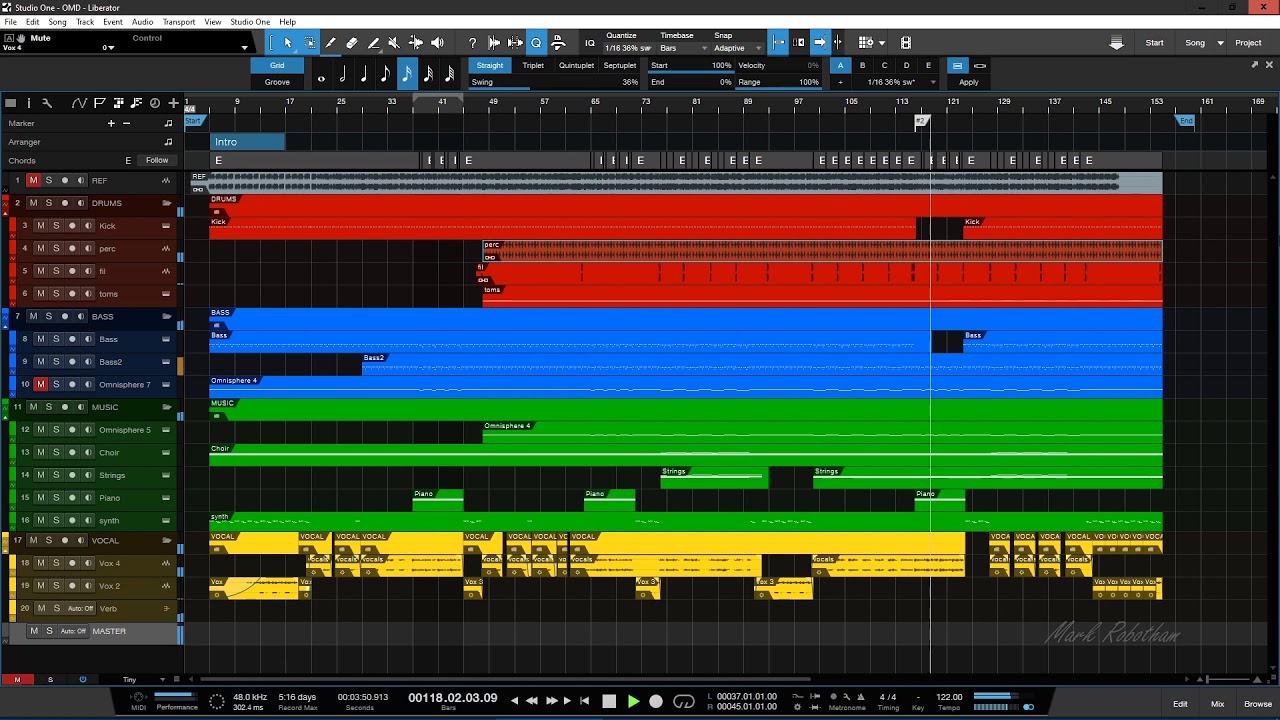Open the video player film icon

(905, 43)
